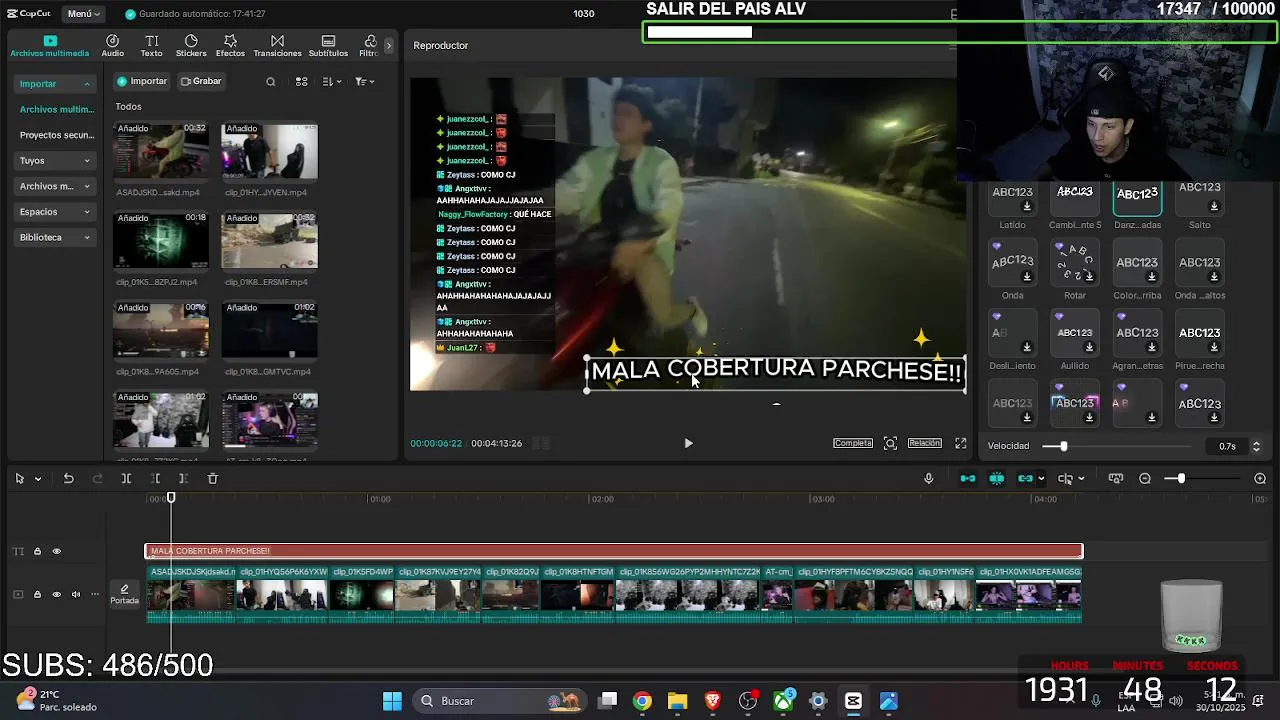This screenshot has width=1280, height=720.
Task: Split the clip at playhead
Action: 126,479
